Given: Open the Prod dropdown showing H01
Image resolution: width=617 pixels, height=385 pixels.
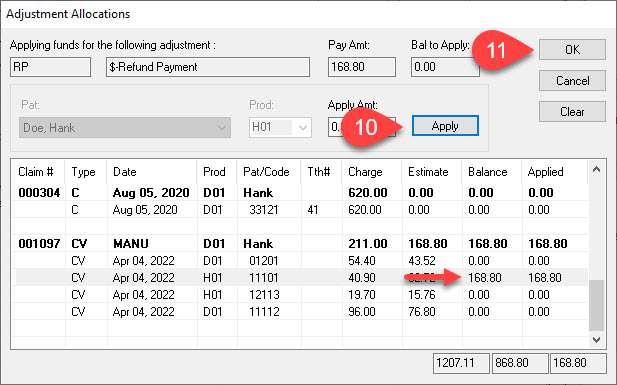Looking at the screenshot, I should [280, 128].
